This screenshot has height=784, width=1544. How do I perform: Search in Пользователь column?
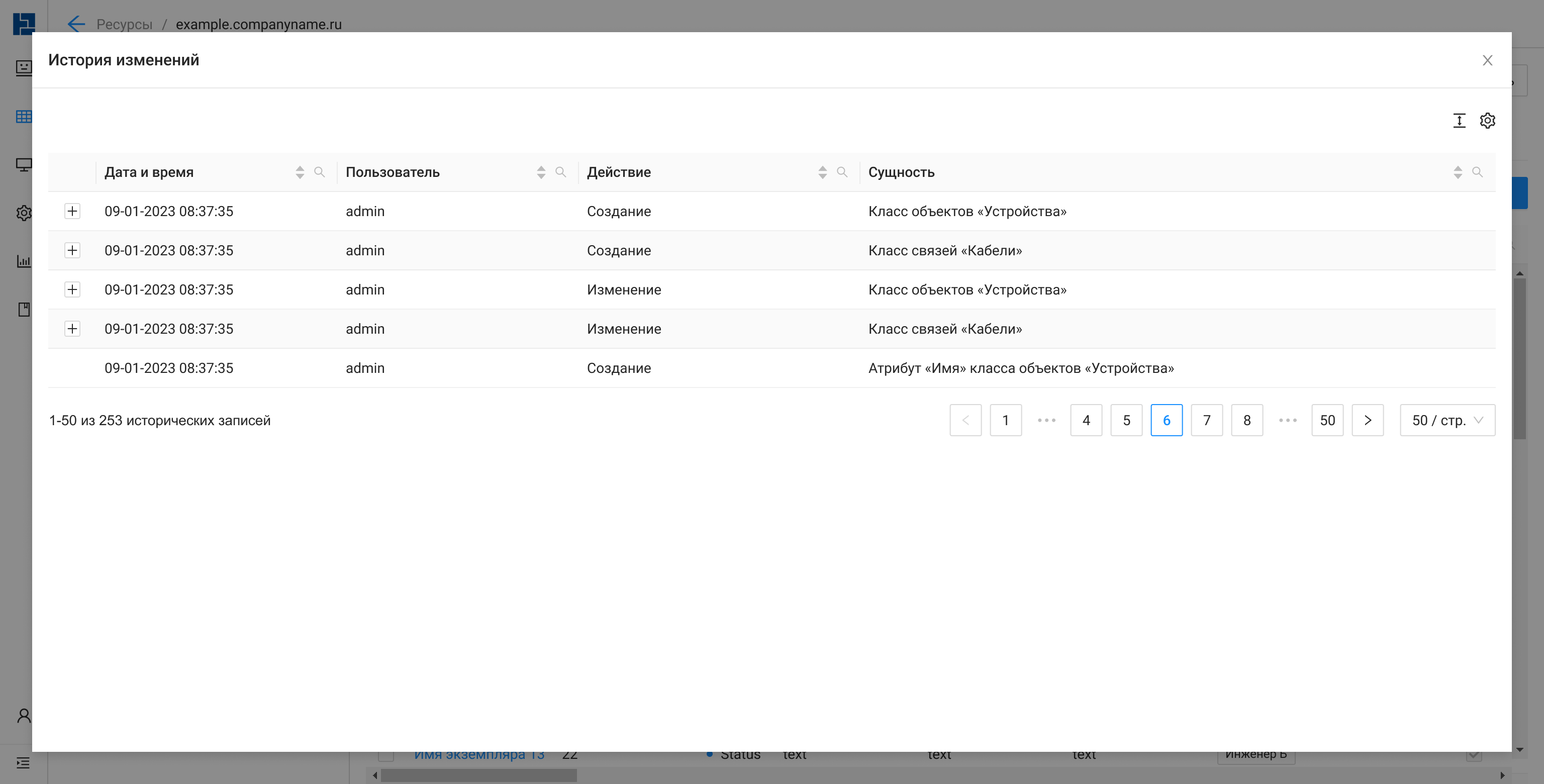560,172
